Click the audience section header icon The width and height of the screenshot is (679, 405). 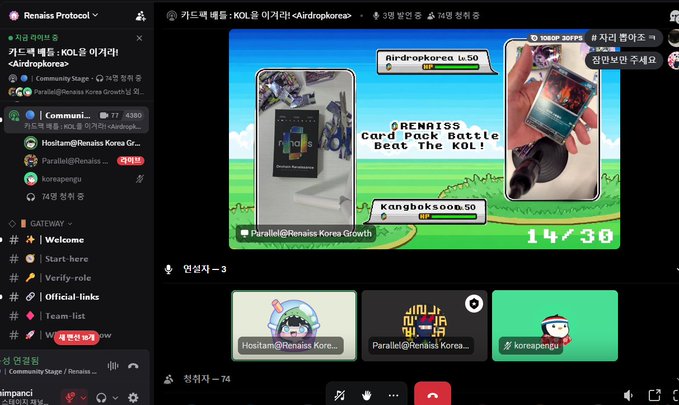[x=168, y=379]
